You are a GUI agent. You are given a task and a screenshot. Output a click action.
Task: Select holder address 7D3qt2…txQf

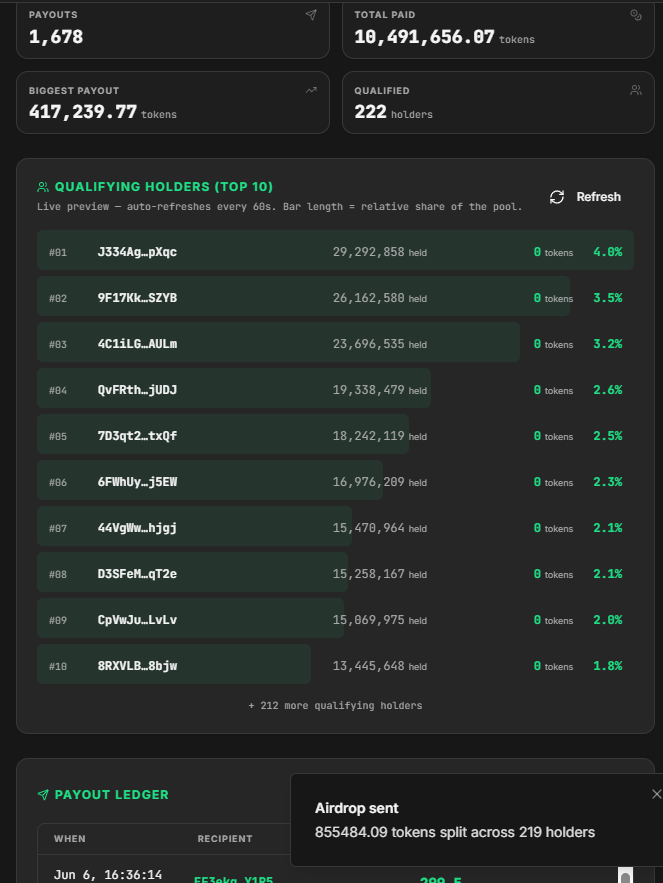click(x=137, y=436)
